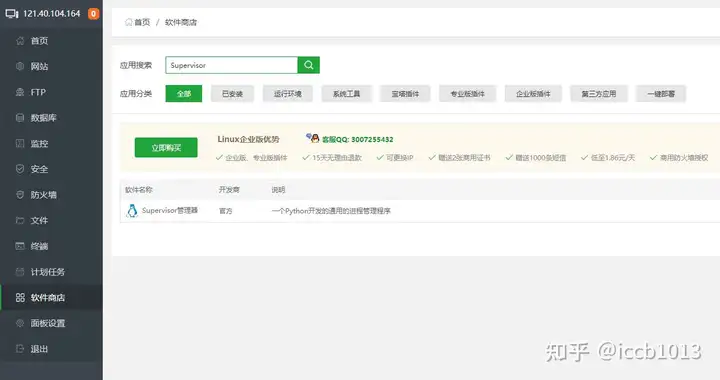Select the 企业版插件 category filter

pyautogui.click(x=533, y=94)
